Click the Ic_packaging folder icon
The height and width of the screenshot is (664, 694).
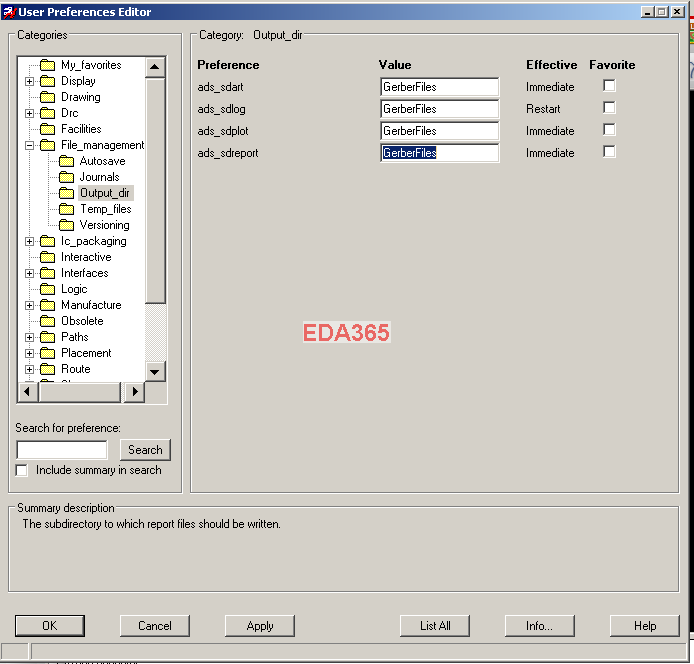pyautogui.click(x=47, y=241)
